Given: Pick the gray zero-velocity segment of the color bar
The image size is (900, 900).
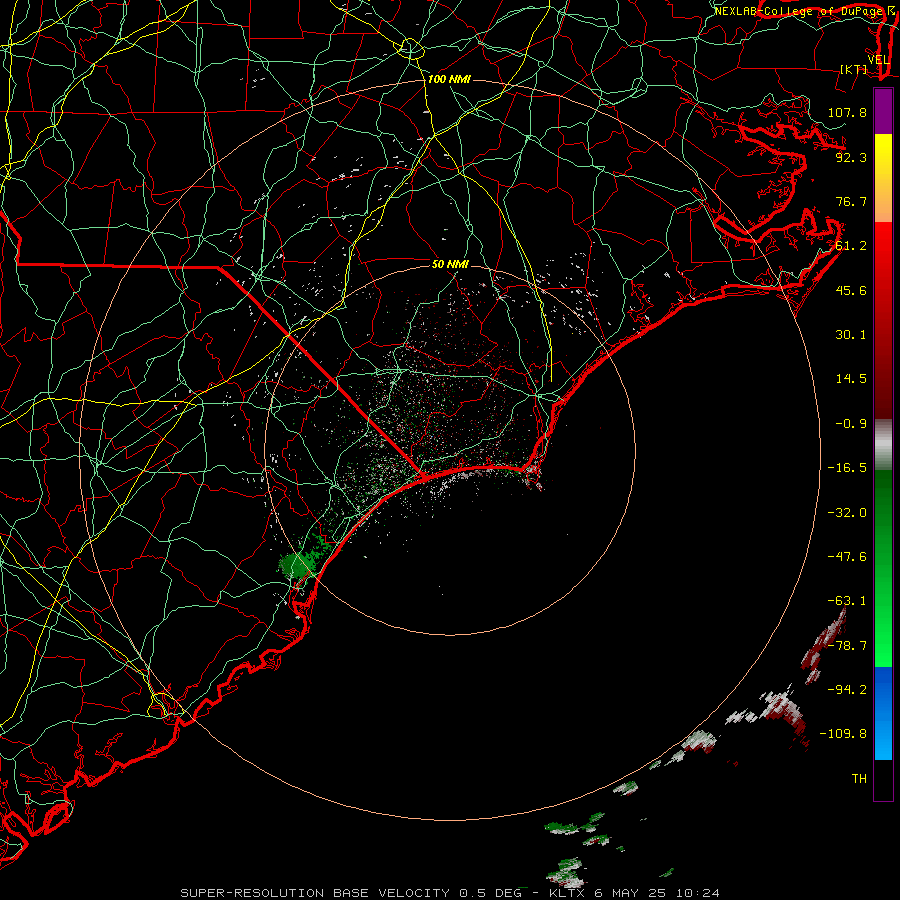Looking at the screenshot, I should tap(883, 445).
